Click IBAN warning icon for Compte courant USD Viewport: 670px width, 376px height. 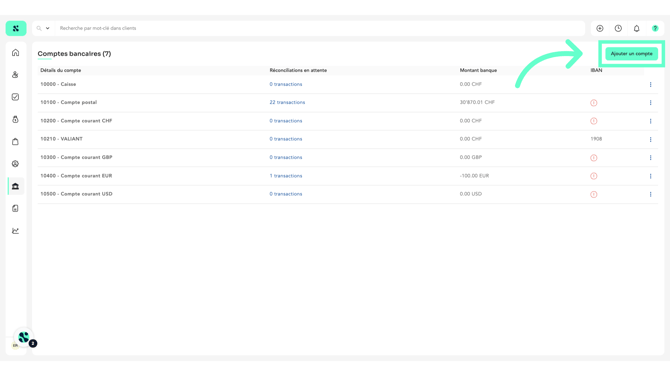tap(594, 194)
